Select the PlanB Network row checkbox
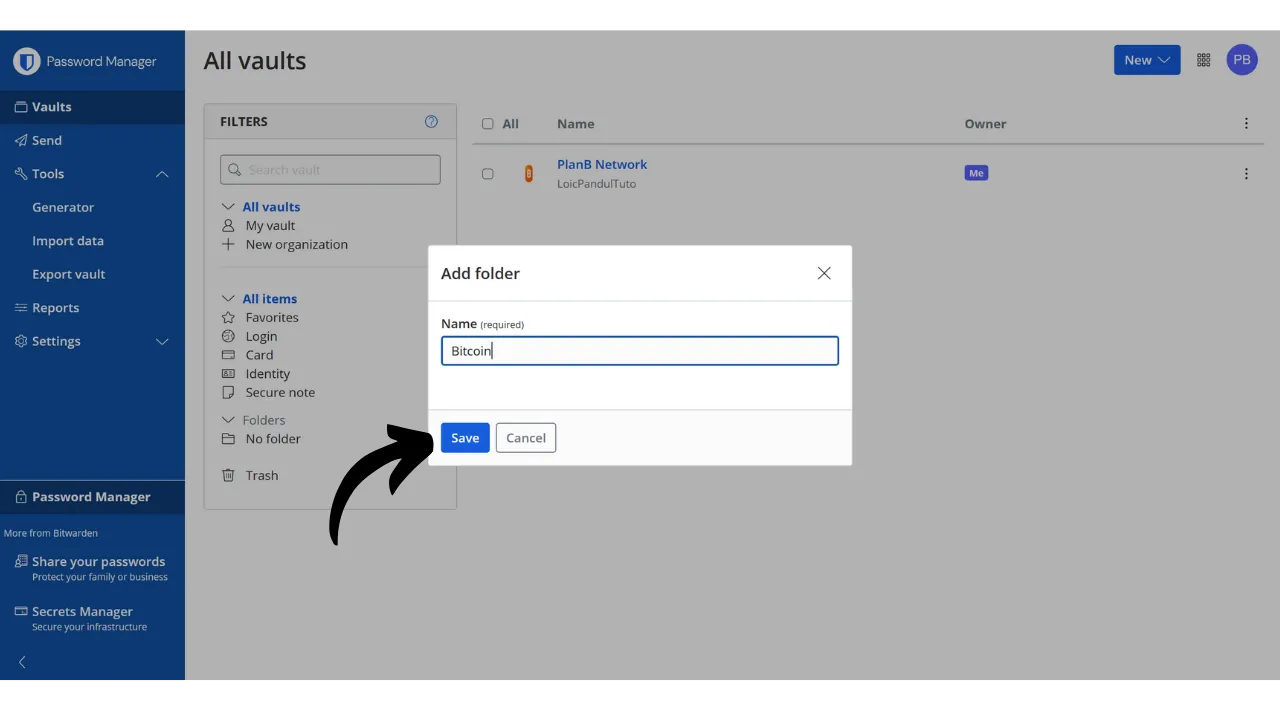 pyautogui.click(x=488, y=174)
